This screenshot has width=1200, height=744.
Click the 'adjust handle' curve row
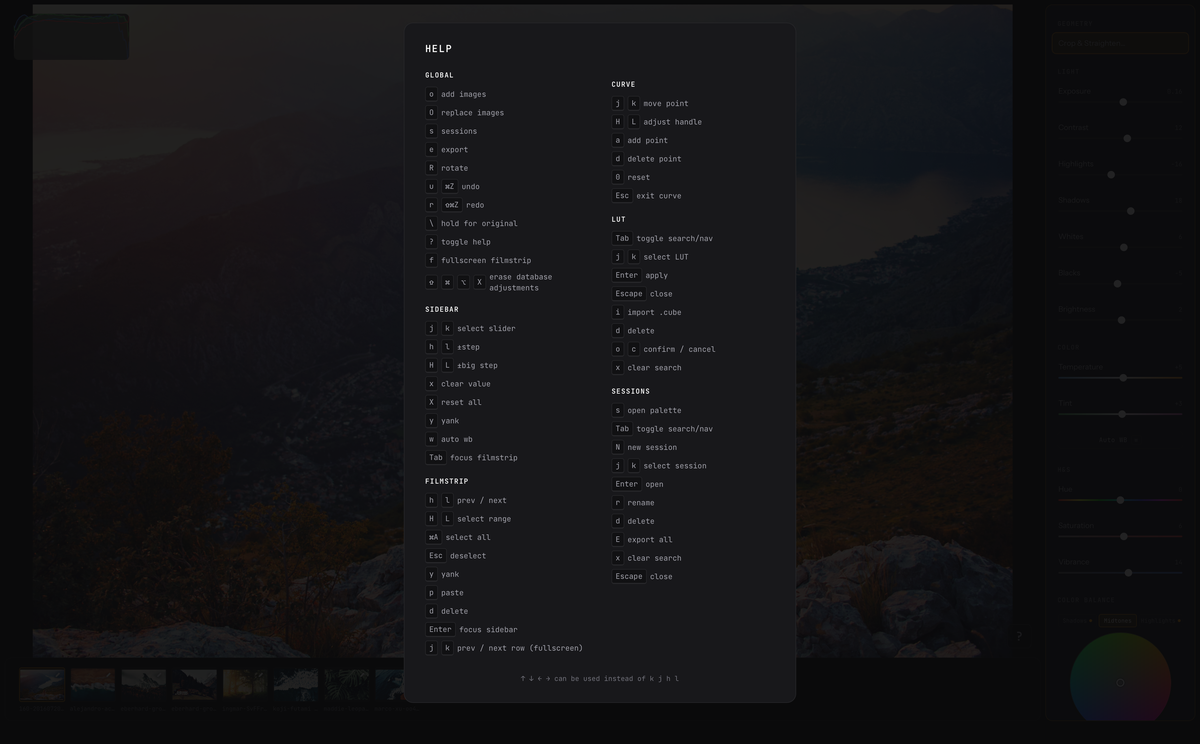pos(657,122)
